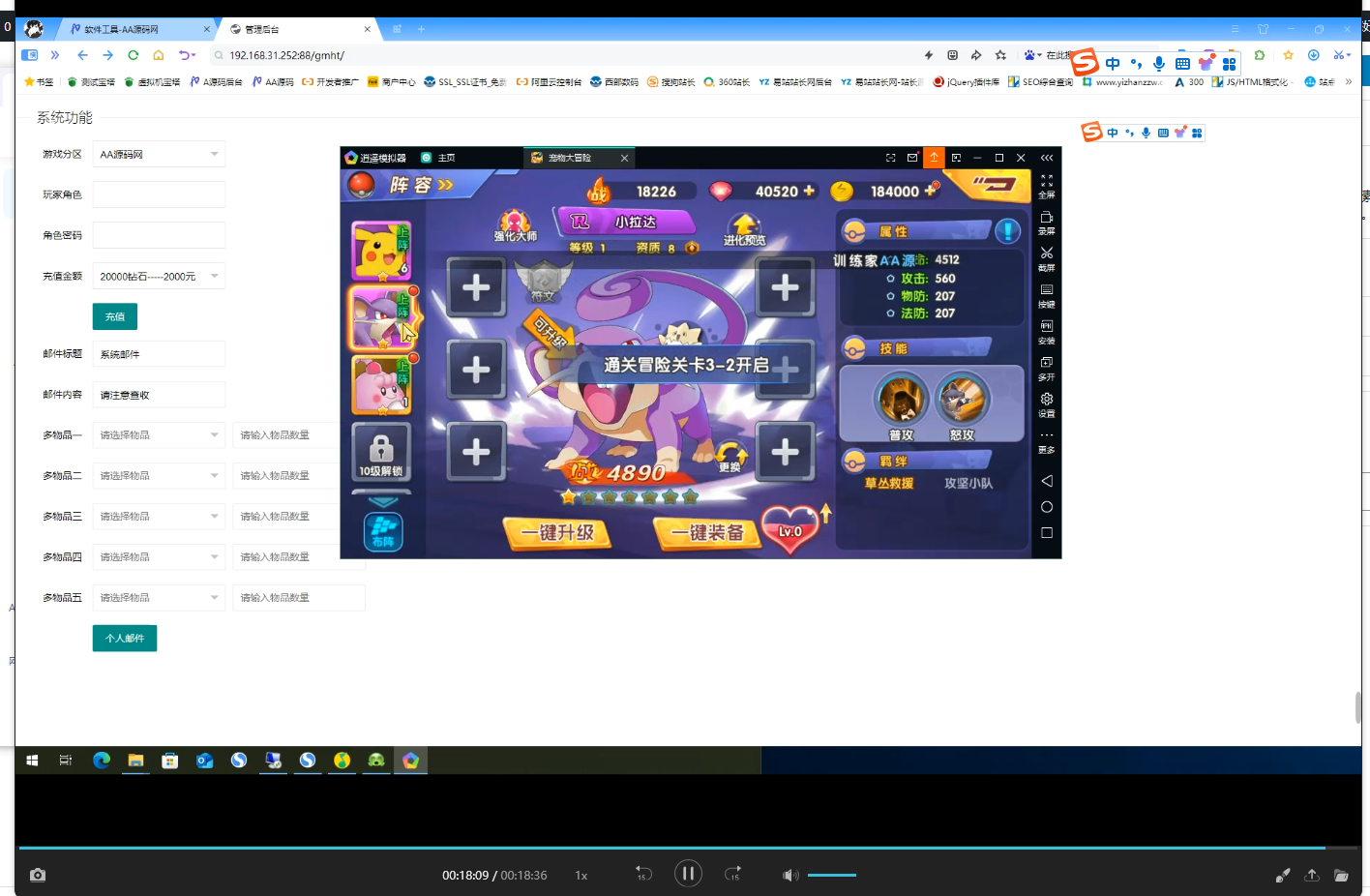Click the Lv.0 heart icon
This screenshot has height=896, width=1370.
pyautogui.click(x=791, y=529)
